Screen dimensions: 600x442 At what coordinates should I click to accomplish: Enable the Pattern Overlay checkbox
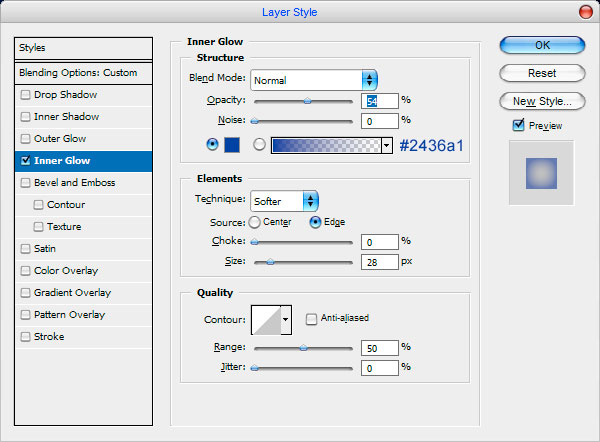tap(25, 315)
